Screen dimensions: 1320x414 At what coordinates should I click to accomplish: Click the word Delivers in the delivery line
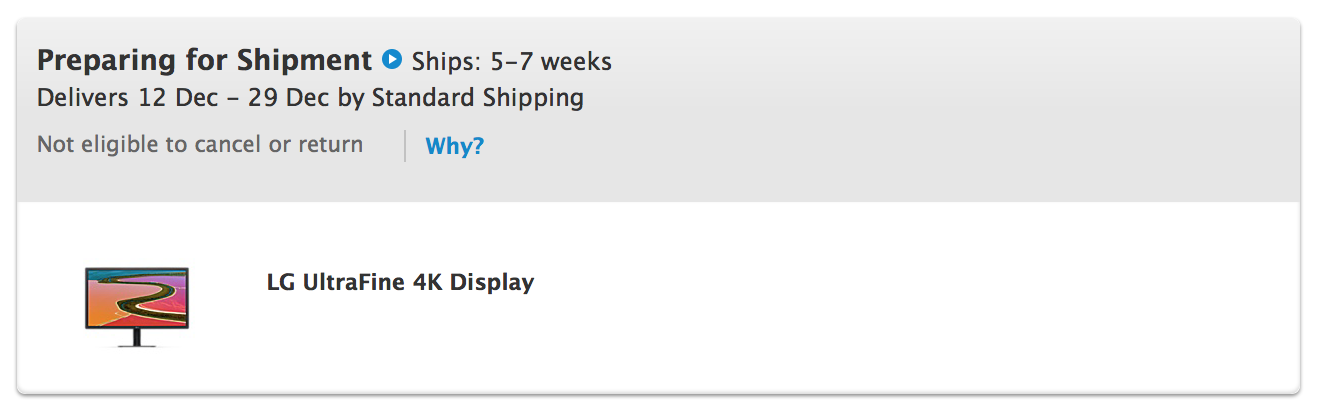tap(83, 98)
